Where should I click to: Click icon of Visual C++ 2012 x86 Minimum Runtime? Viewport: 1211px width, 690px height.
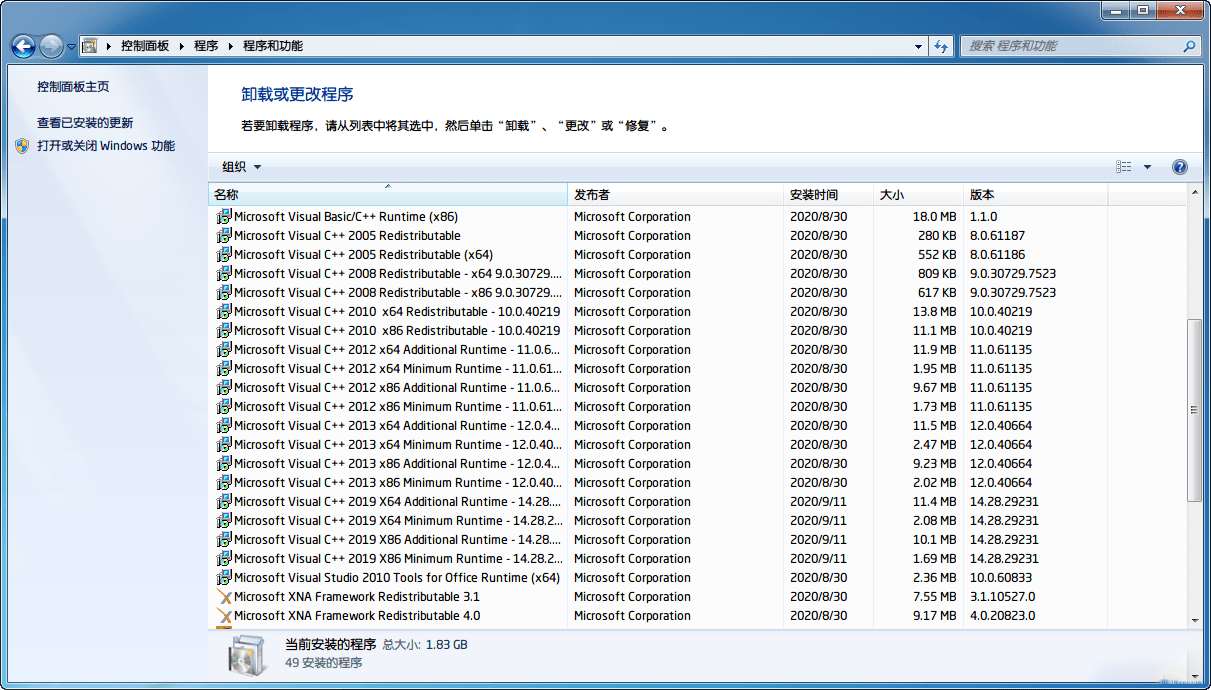coord(224,406)
